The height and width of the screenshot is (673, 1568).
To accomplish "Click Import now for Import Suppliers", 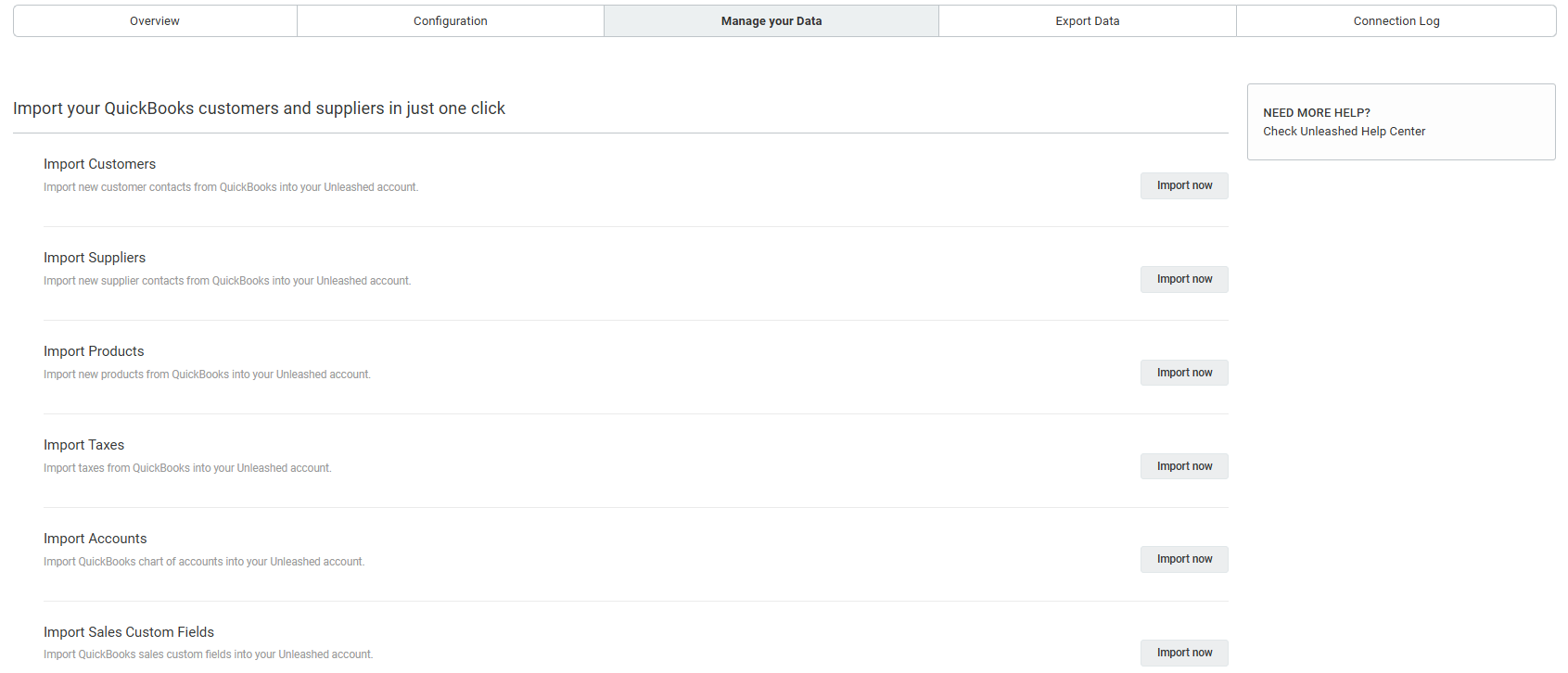I will click(x=1184, y=279).
